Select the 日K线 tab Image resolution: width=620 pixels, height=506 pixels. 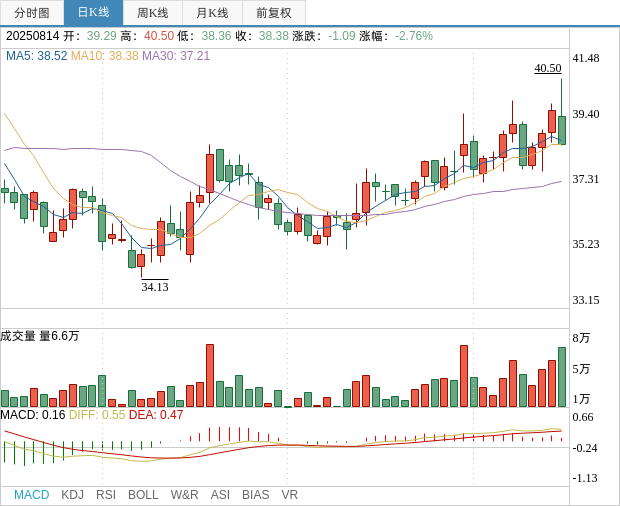click(93, 13)
